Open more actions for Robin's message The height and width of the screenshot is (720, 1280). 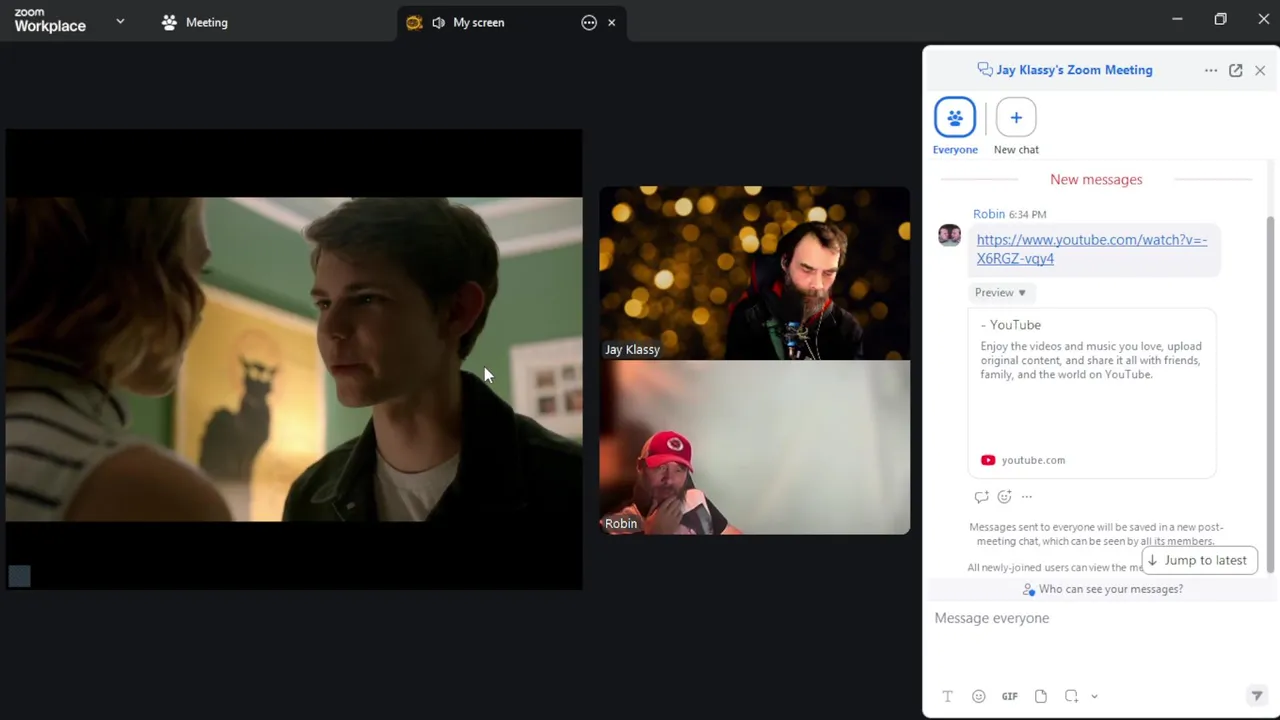[x=1027, y=497]
